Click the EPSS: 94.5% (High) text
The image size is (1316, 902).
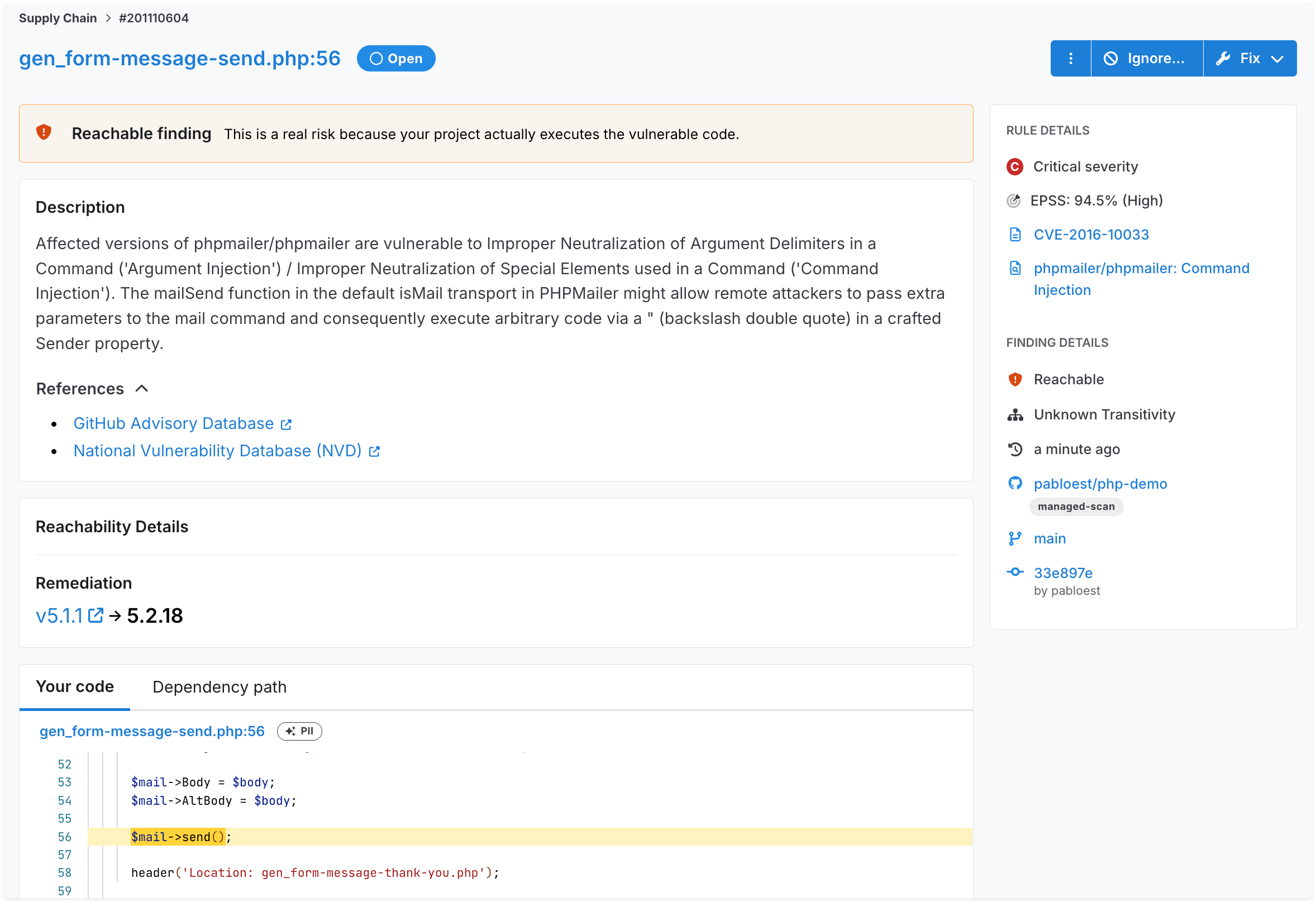pos(1096,201)
